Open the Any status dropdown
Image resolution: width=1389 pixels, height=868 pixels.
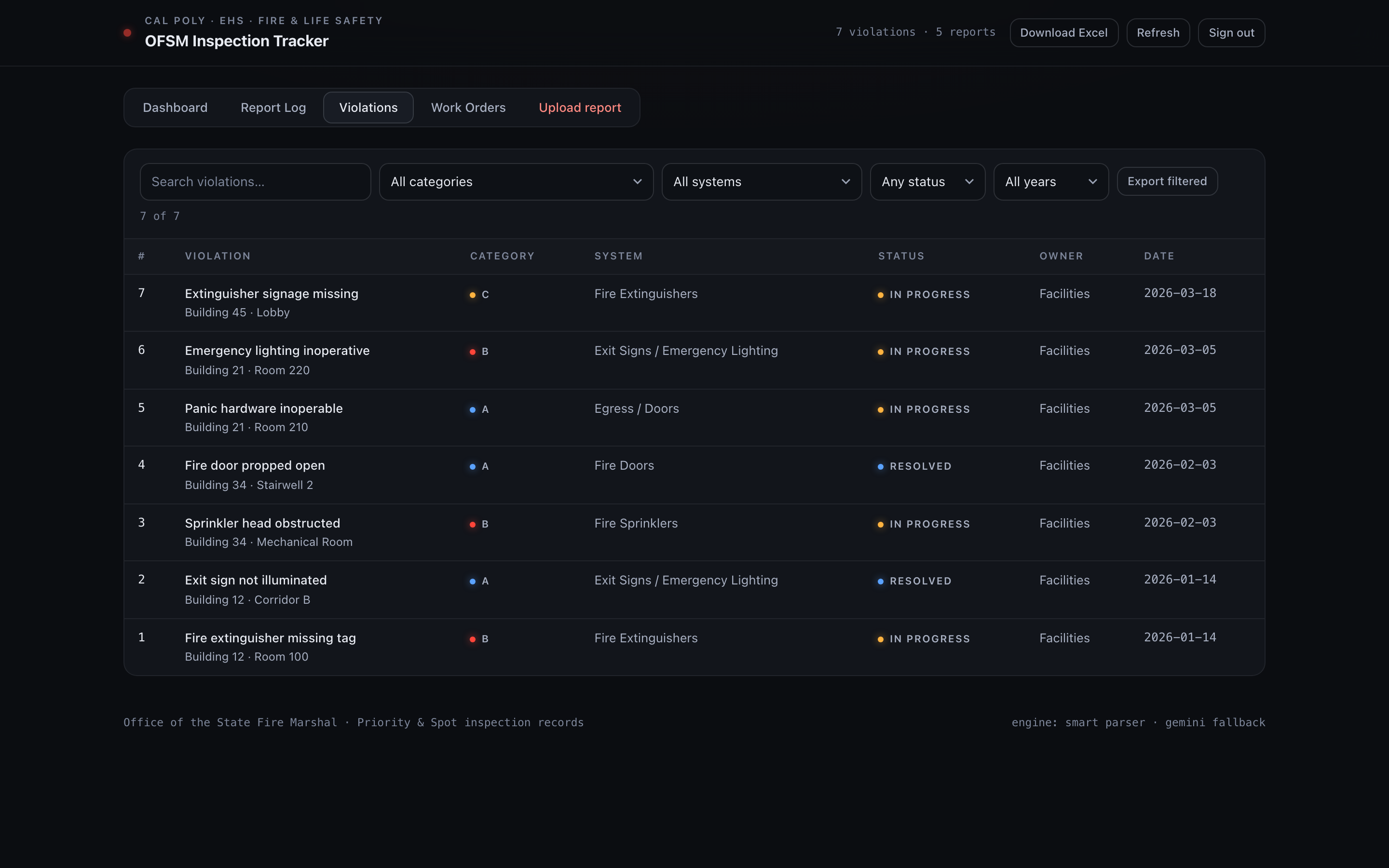coord(927,182)
